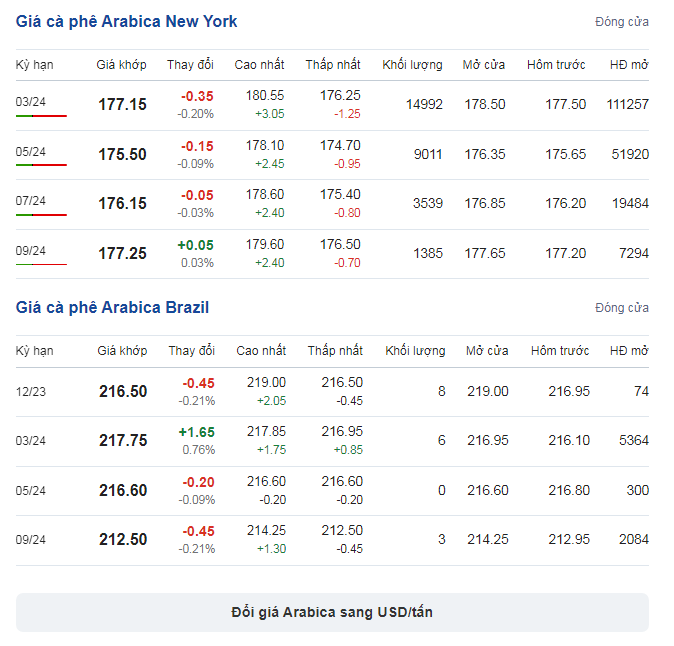Click the range bar under New York 09/24
The width and height of the screenshot is (674, 646).
pos(41,264)
